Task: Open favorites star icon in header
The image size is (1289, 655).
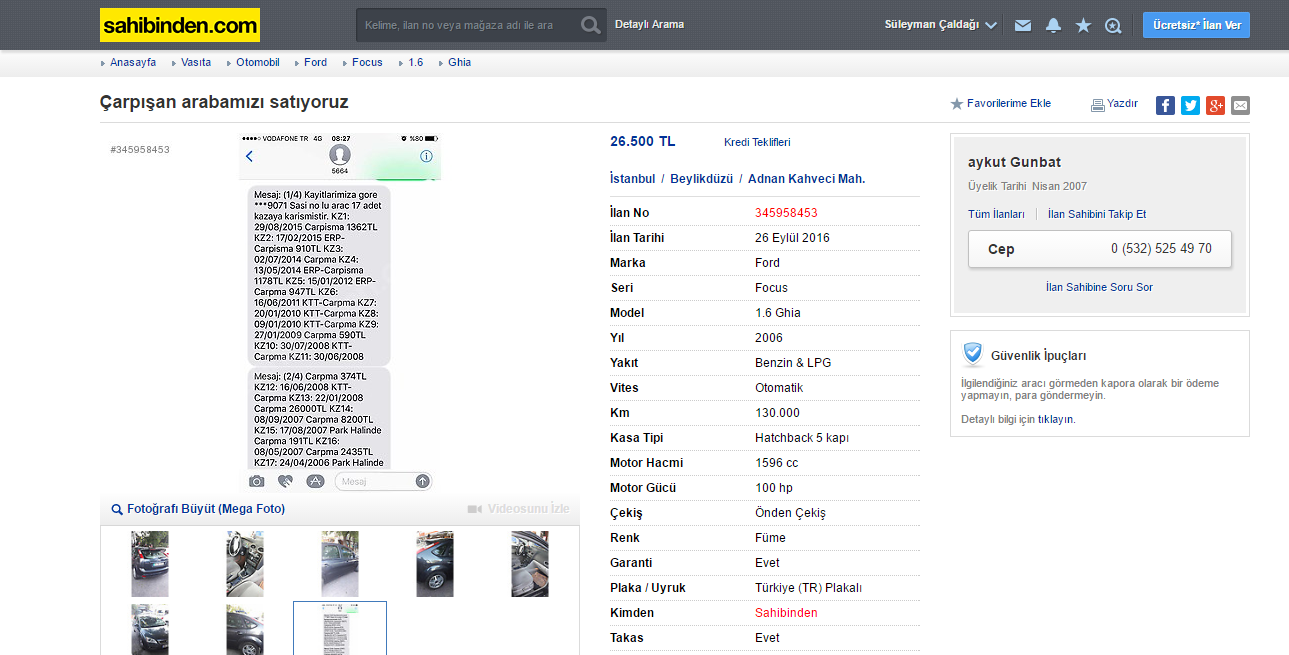Action: (1083, 25)
